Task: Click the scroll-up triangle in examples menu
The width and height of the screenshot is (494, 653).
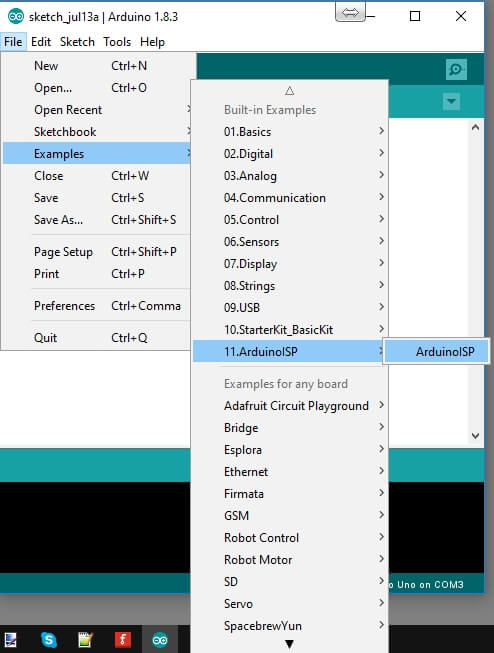Action: (x=289, y=90)
